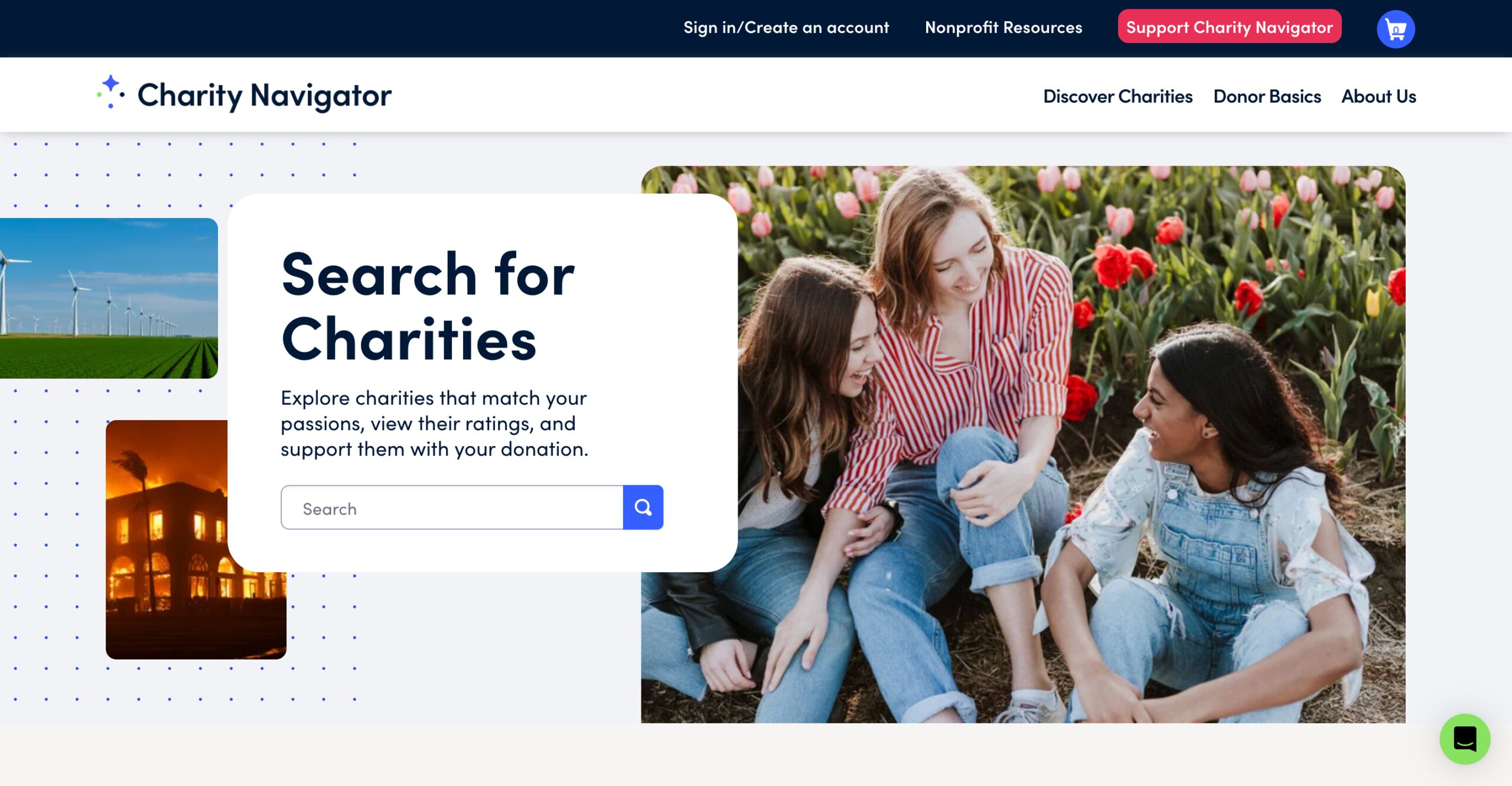
Task: Click the wind turbines field image
Action: pyautogui.click(x=109, y=298)
